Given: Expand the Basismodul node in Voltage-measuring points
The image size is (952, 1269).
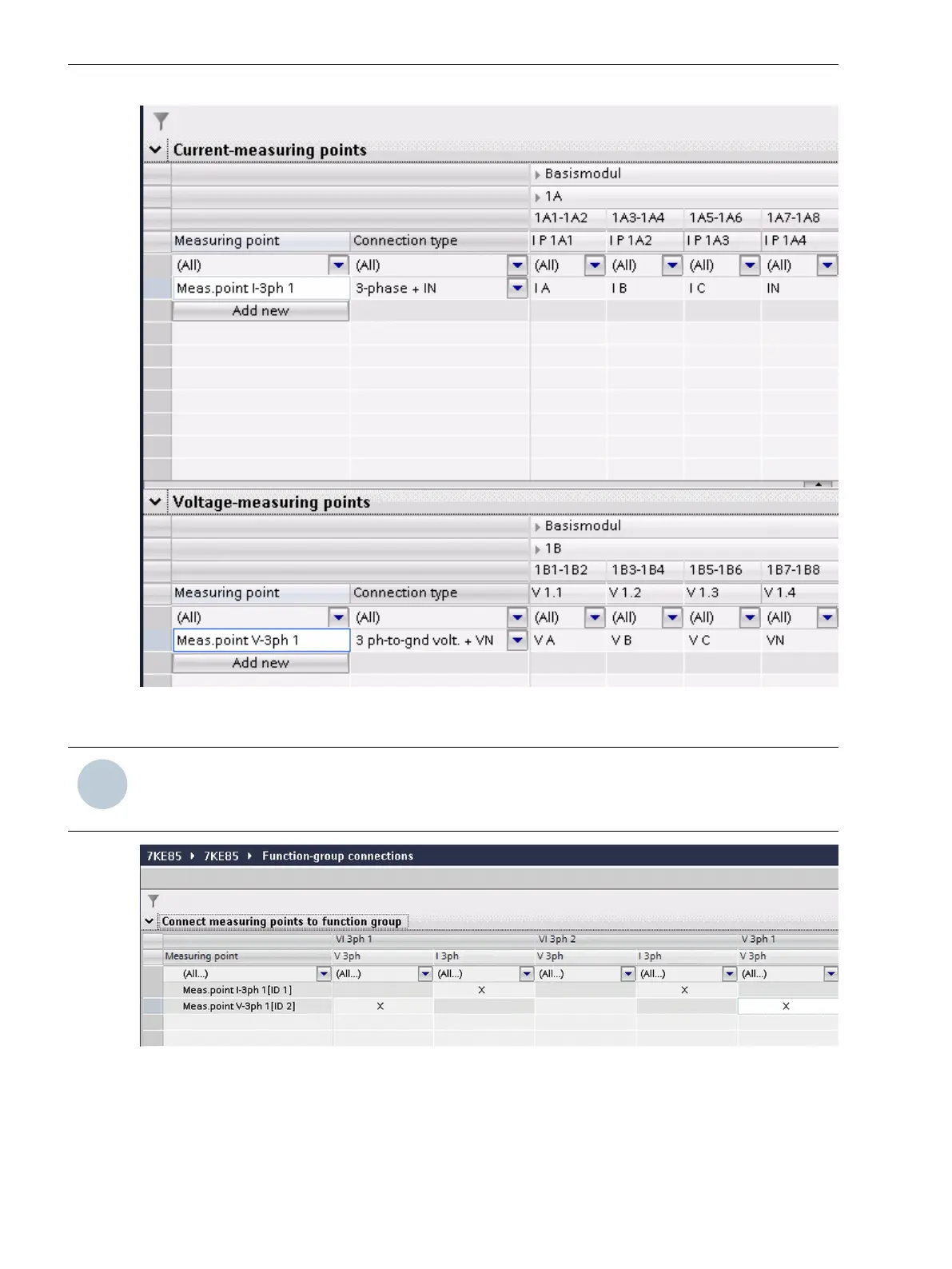Looking at the screenshot, I should click(x=538, y=526).
